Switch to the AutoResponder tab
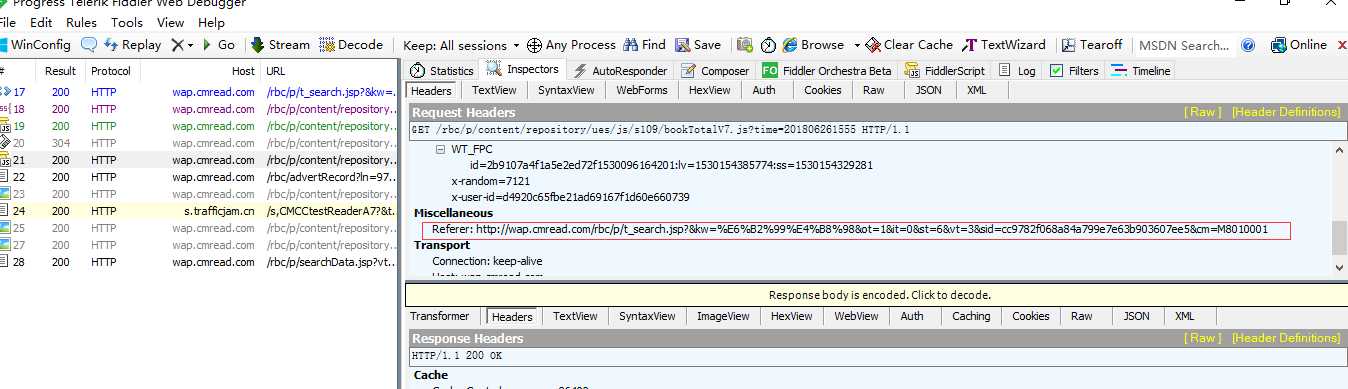Image resolution: width=1348 pixels, height=389 pixels. pos(620,71)
